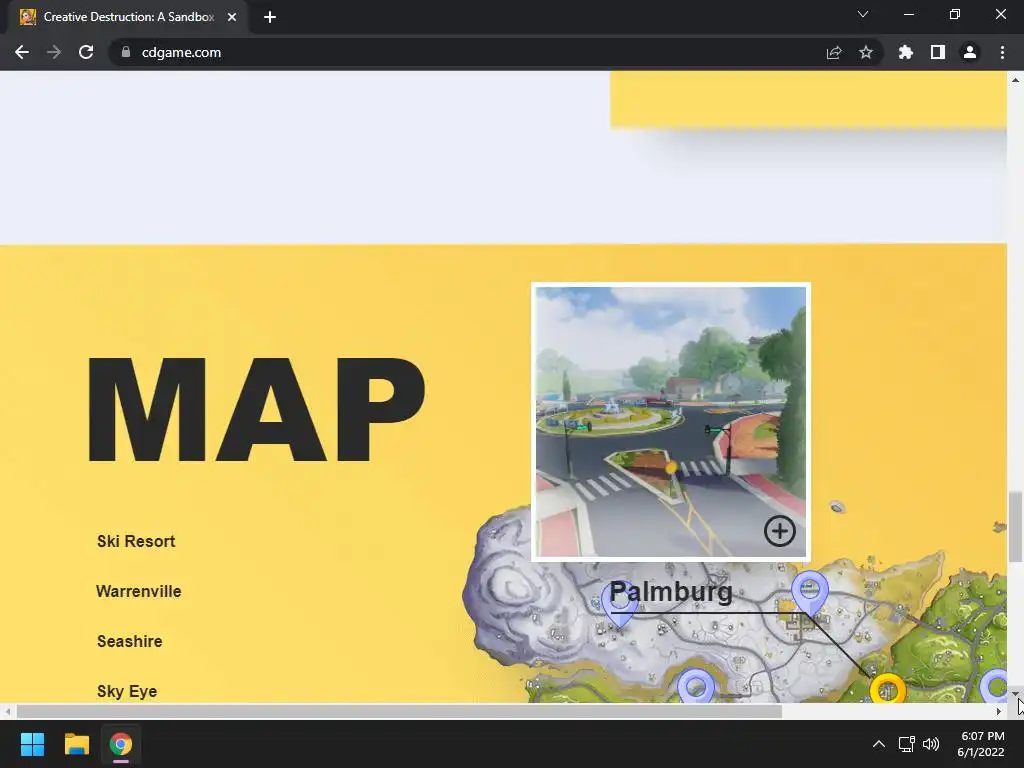The height and width of the screenshot is (768, 1024).
Task: Bookmark this page with star icon
Action: [x=866, y=52]
